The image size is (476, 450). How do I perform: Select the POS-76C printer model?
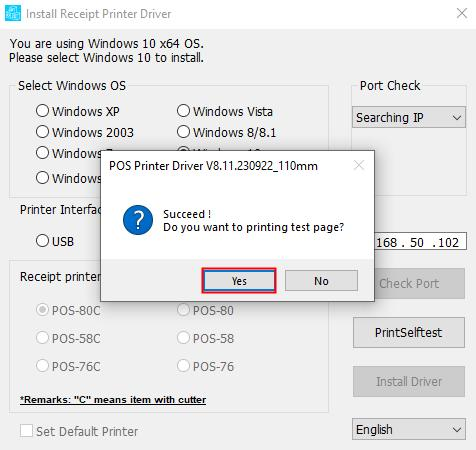click(68, 366)
